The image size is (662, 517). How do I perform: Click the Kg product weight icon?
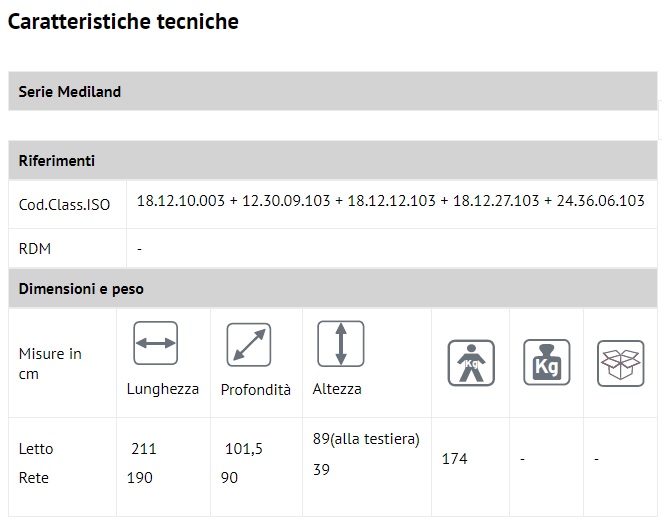(x=547, y=362)
